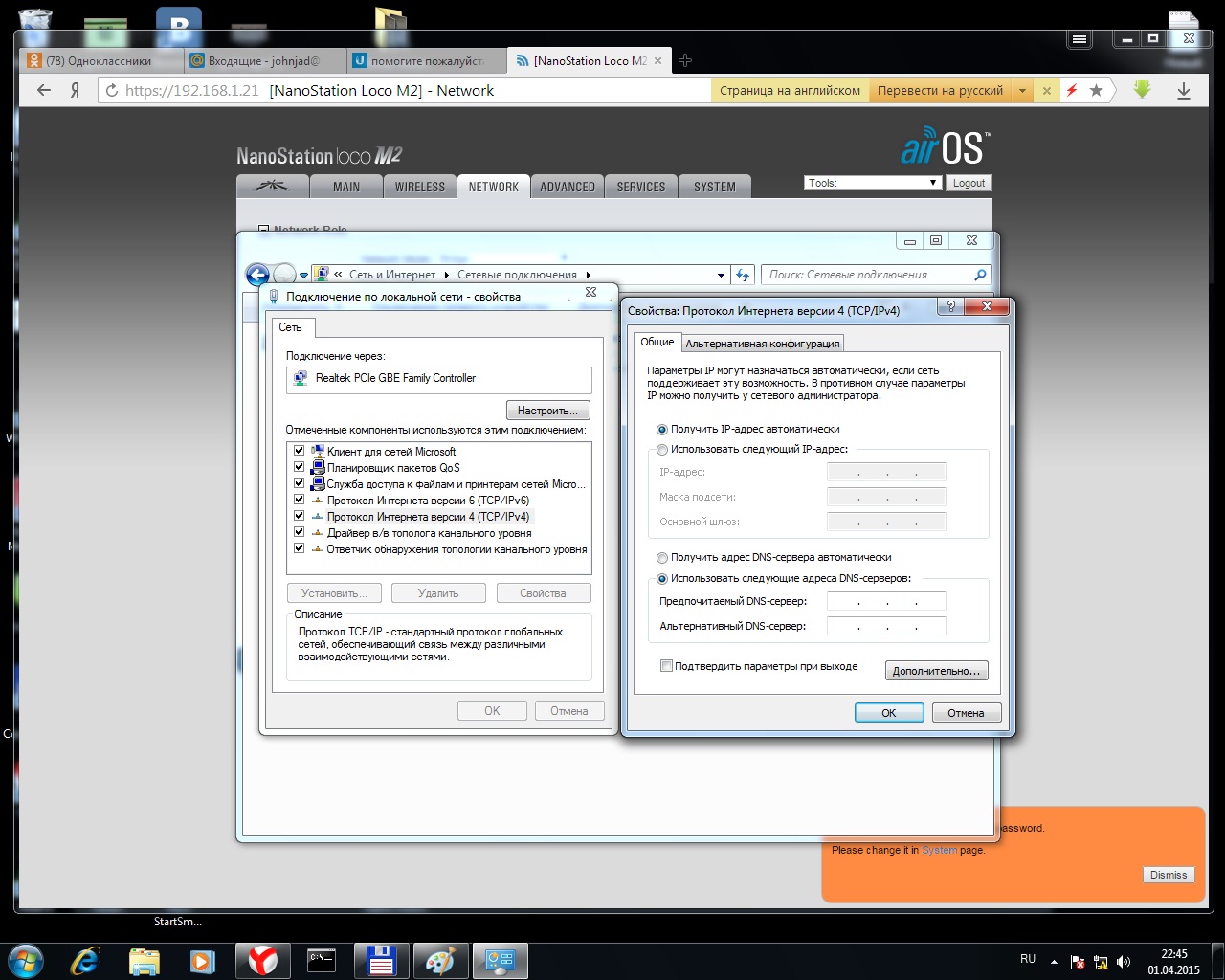Confirm TCP/IPv4 settings with OK
Image resolution: width=1225 pixels, height=980 pixels.
[889, 713]
